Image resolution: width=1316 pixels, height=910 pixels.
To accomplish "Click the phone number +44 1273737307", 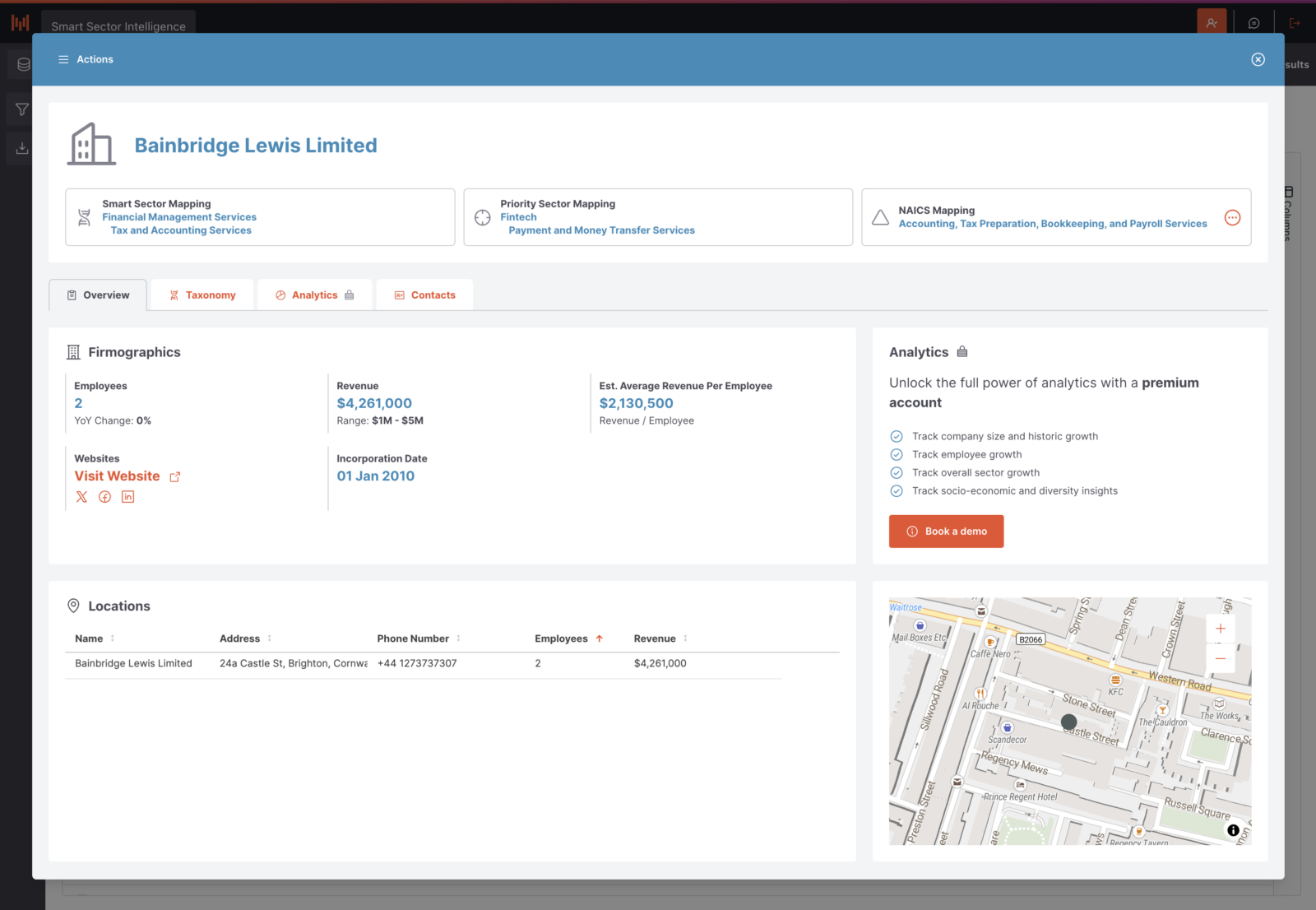I will (417, 663).
